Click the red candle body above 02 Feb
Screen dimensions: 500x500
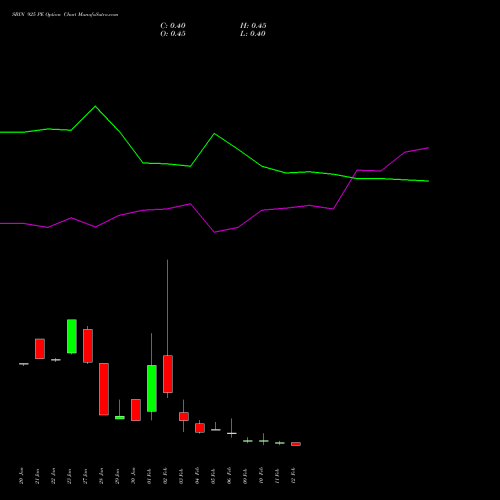point(168,374)
